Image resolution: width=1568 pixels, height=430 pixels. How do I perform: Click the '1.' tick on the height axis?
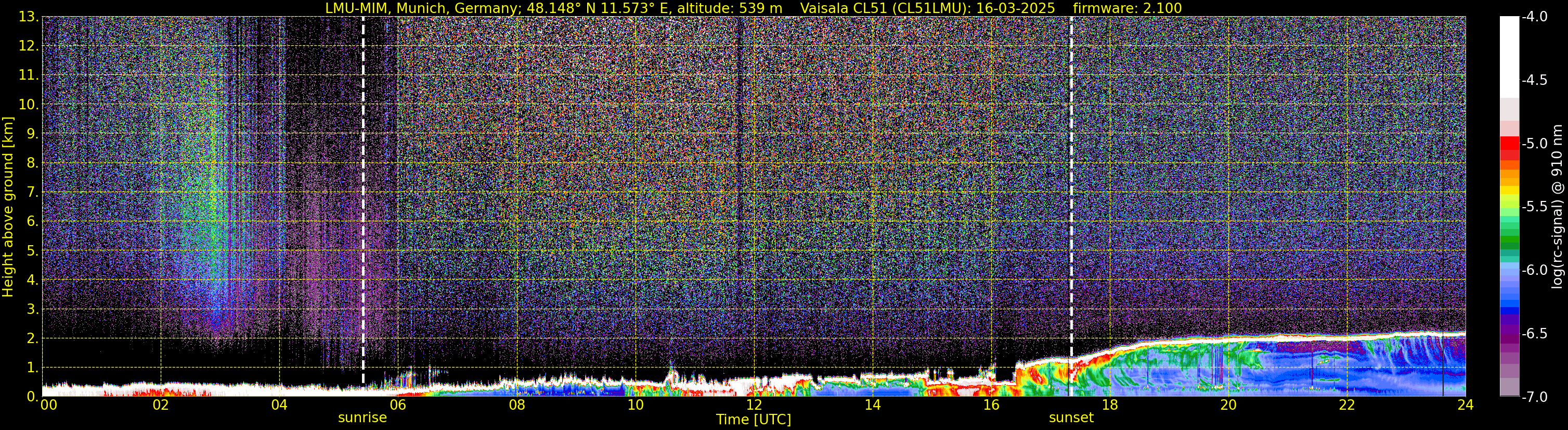click(32, 368)
